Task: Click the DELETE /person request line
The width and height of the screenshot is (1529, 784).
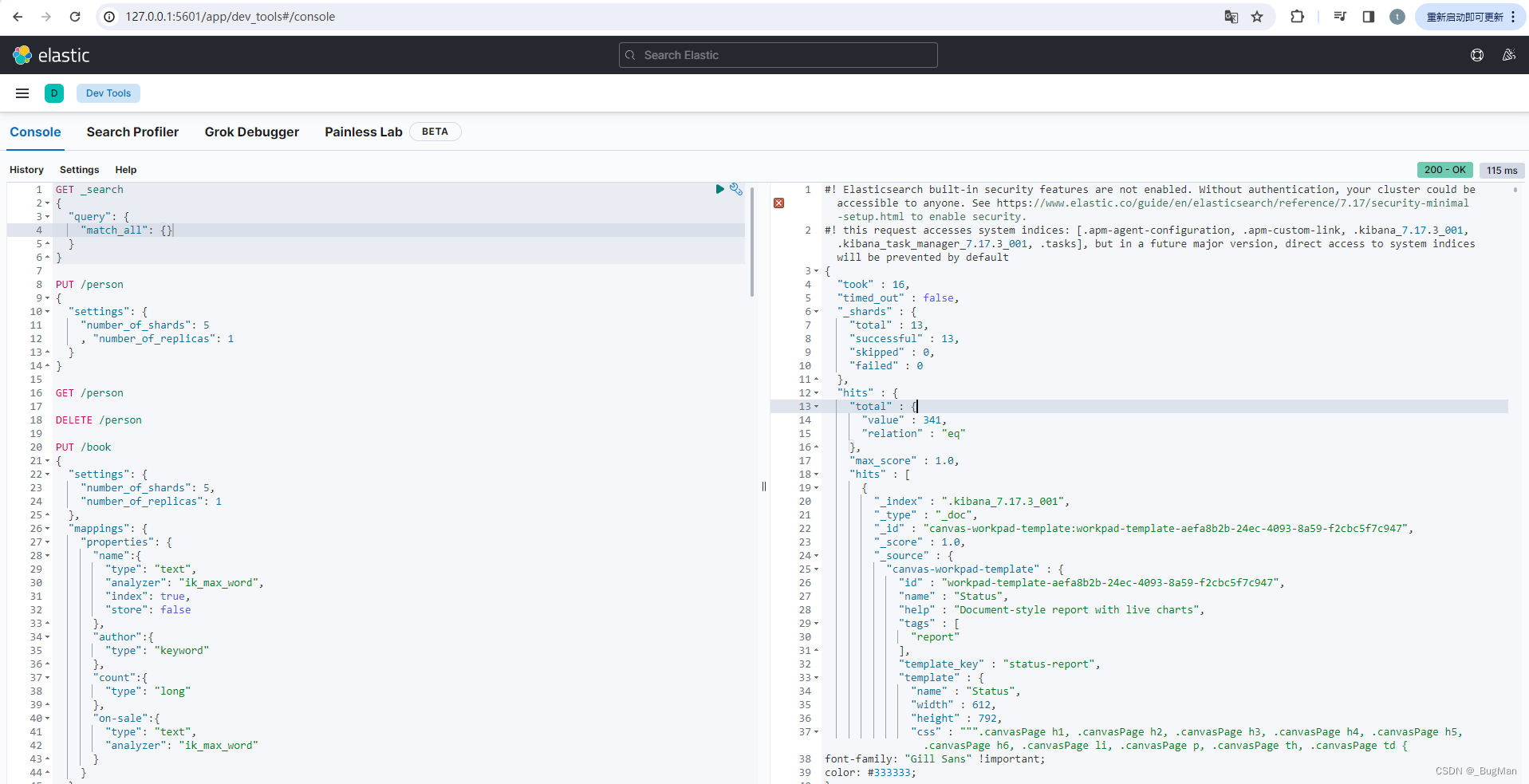Action: coord(98,420)
